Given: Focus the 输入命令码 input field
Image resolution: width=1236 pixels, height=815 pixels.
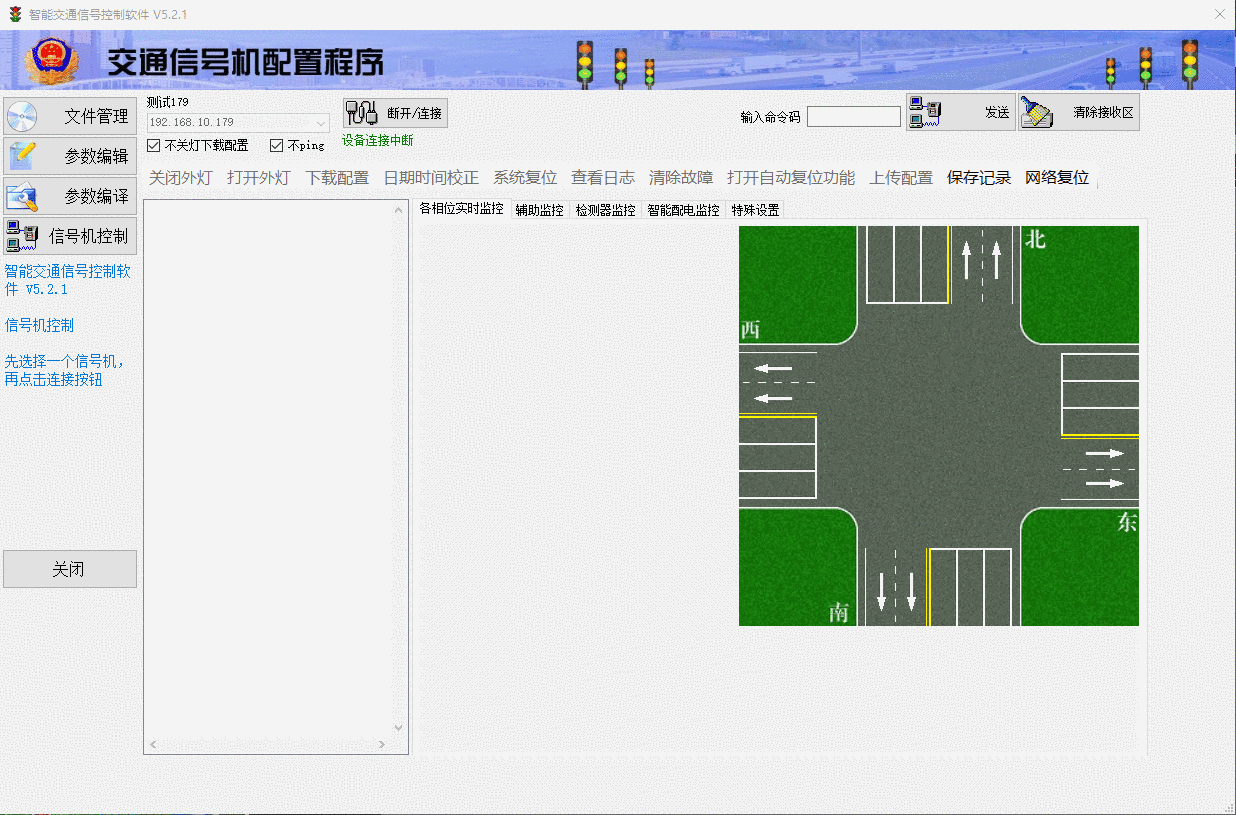Looking at the screenshot, I should pyautogui.click(x=853, y=117).
